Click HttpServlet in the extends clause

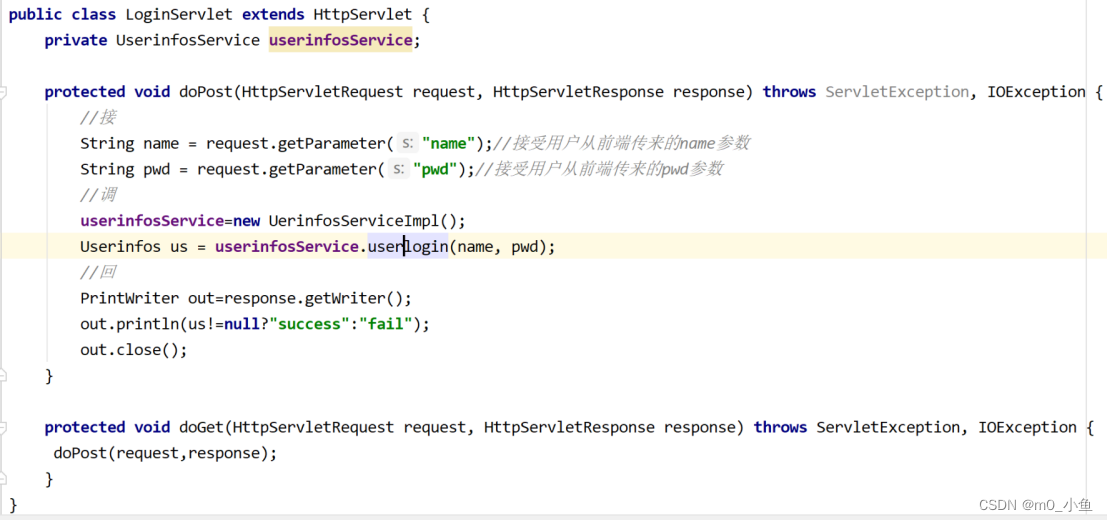(x=363, y=14)
